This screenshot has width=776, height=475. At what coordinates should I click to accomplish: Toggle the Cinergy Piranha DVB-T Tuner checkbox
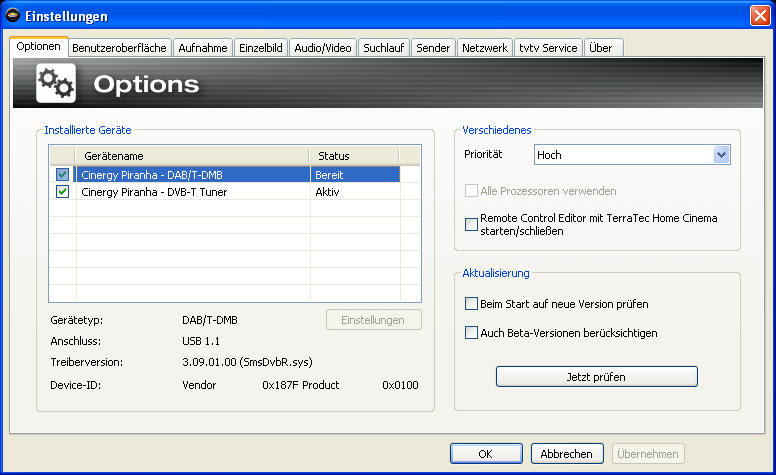point(63,192)
